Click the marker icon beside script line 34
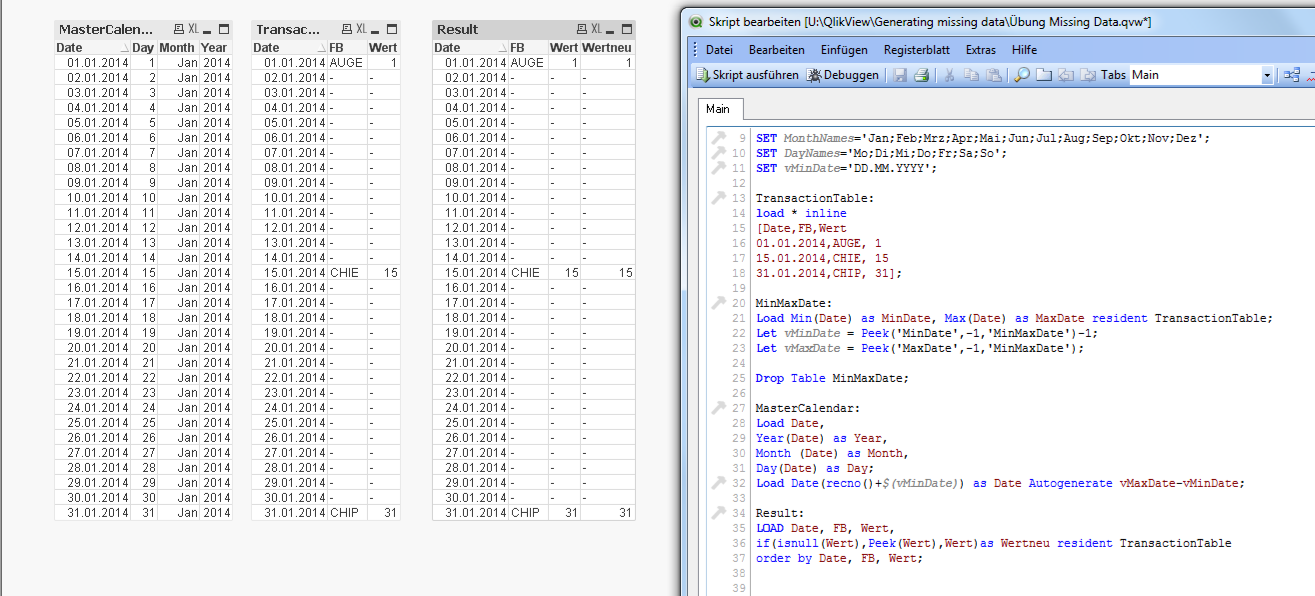Screen dimensions: 1315x596 tap(717, 513)
